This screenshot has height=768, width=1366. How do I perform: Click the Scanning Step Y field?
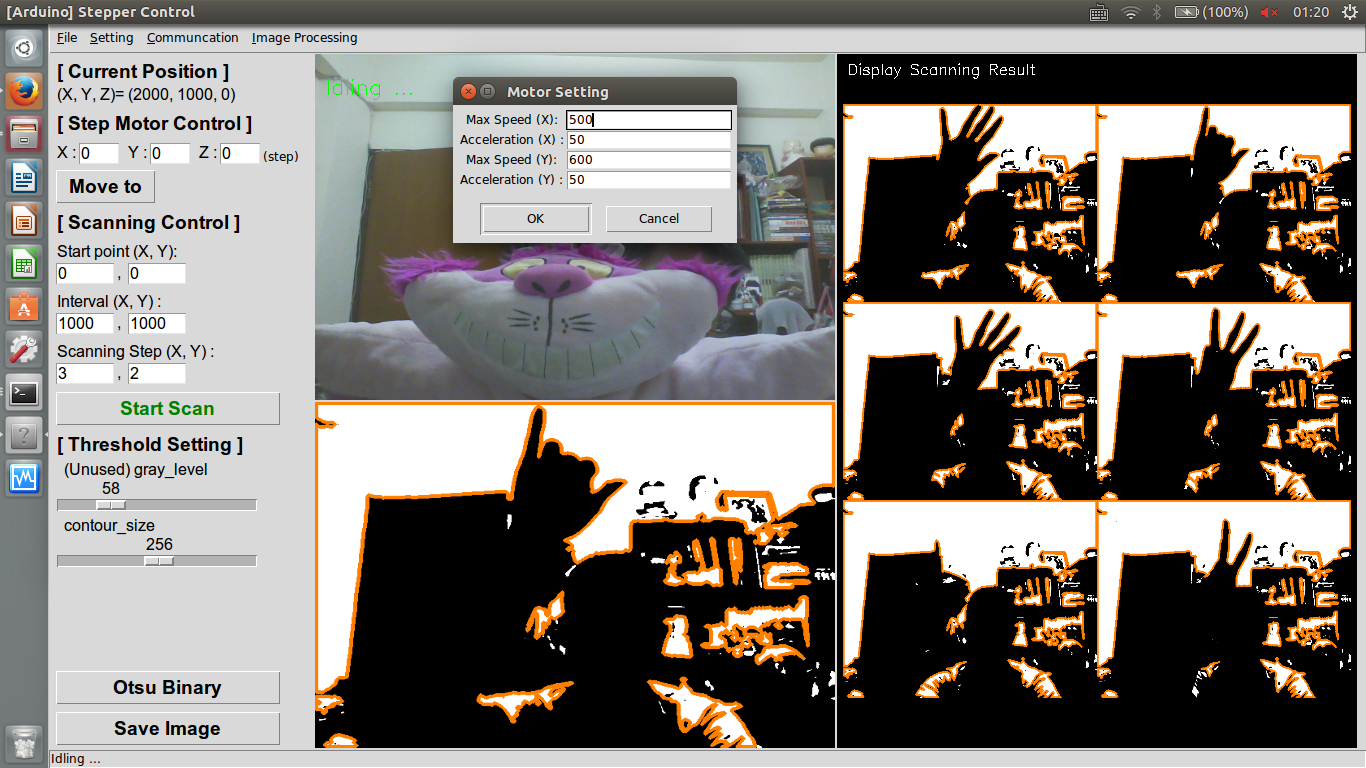[x=157, y=373]
